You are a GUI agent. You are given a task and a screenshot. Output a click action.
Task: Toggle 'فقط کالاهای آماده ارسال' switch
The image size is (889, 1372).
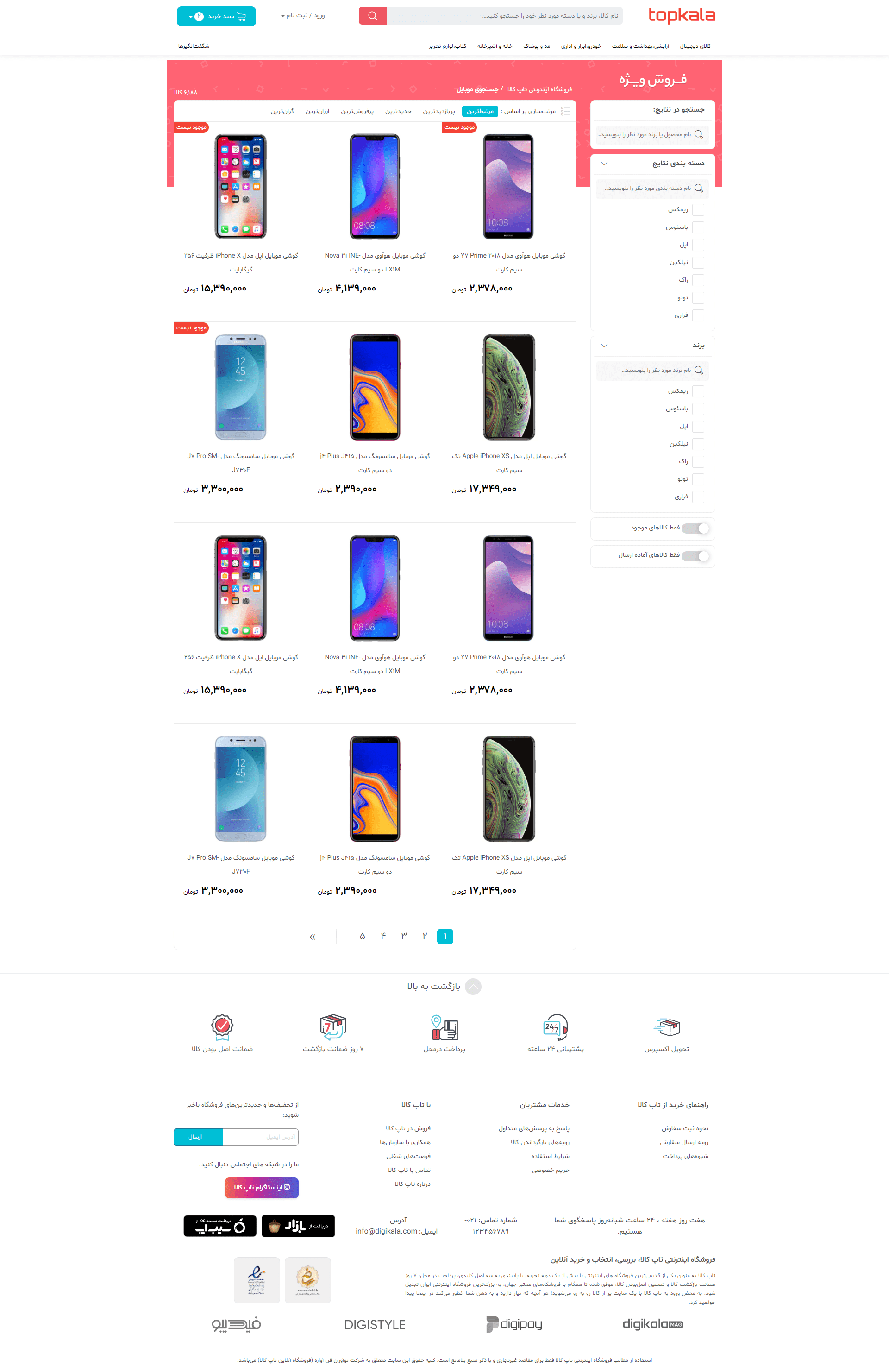coord(695,556)
